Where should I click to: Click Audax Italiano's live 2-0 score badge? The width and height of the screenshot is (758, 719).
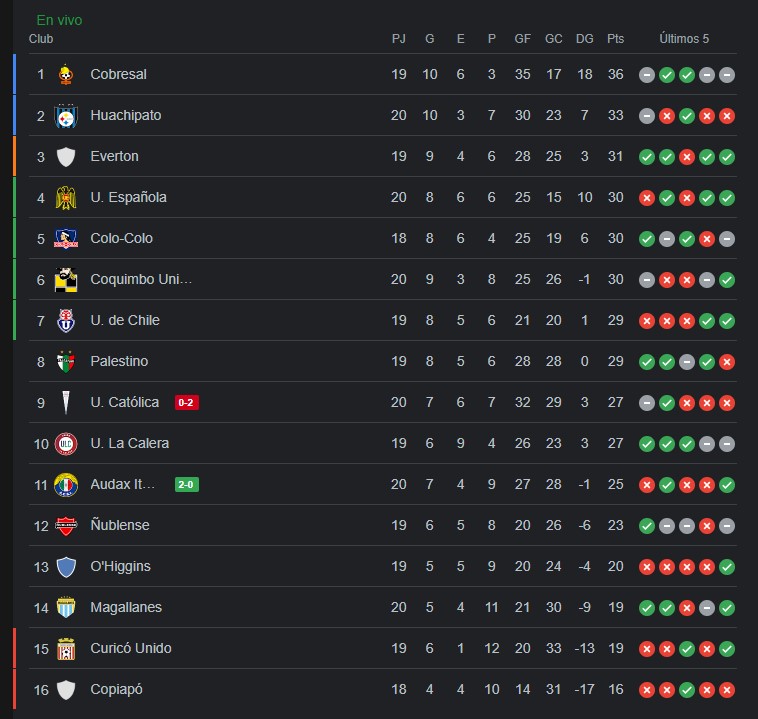coord(187,484)
